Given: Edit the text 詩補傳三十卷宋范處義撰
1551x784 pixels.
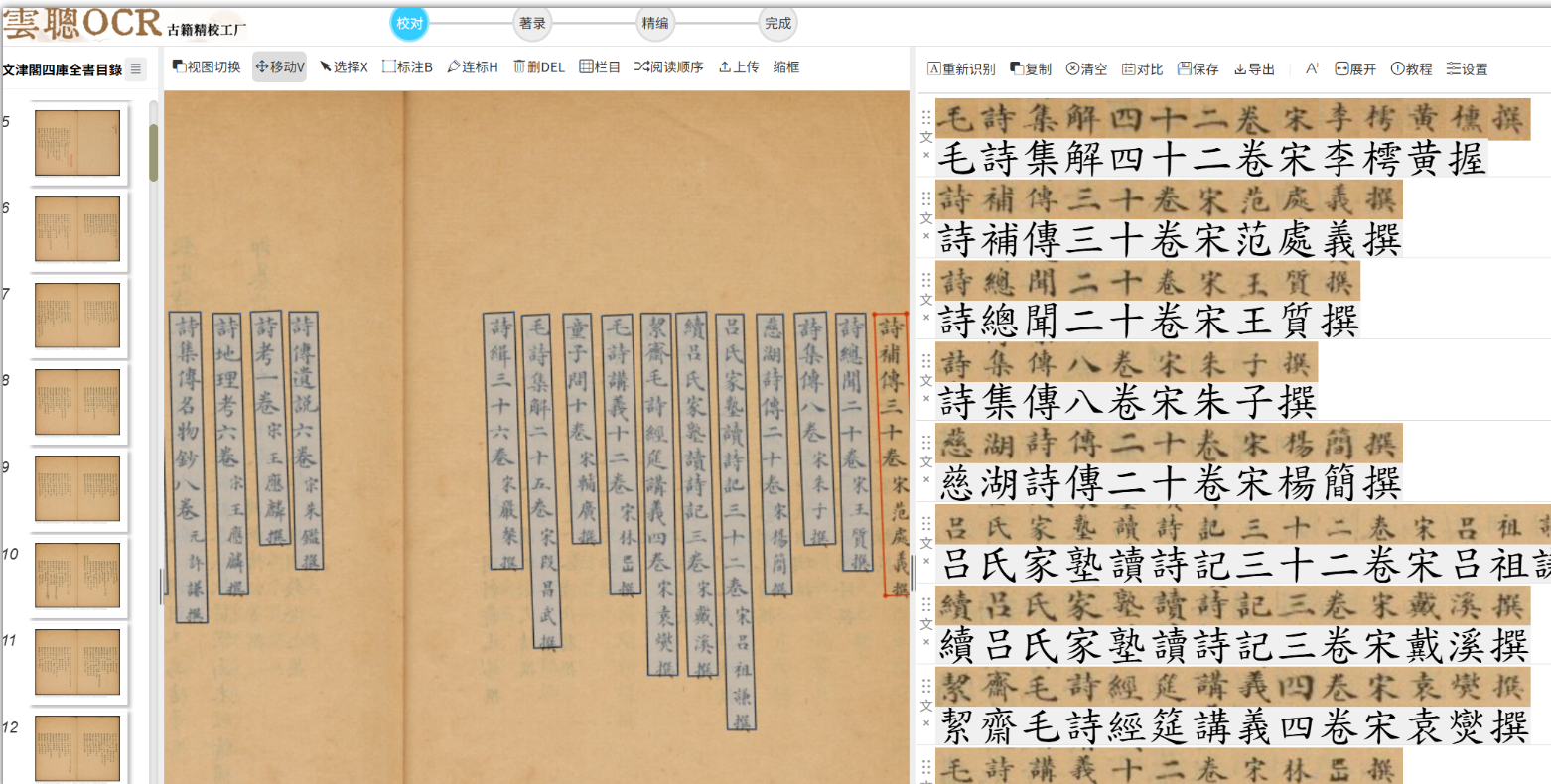Looking at the screenshot, I should [x=1170, y=240].
